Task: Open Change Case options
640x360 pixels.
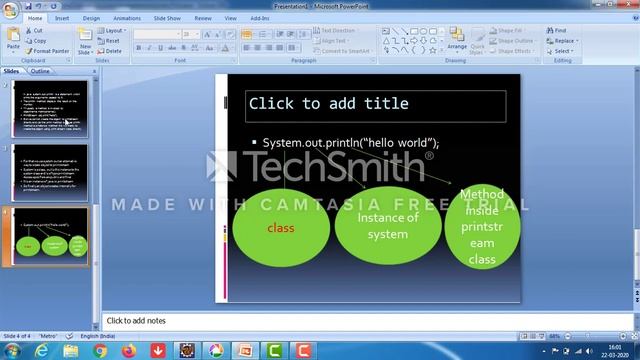Action: [209, 48]
